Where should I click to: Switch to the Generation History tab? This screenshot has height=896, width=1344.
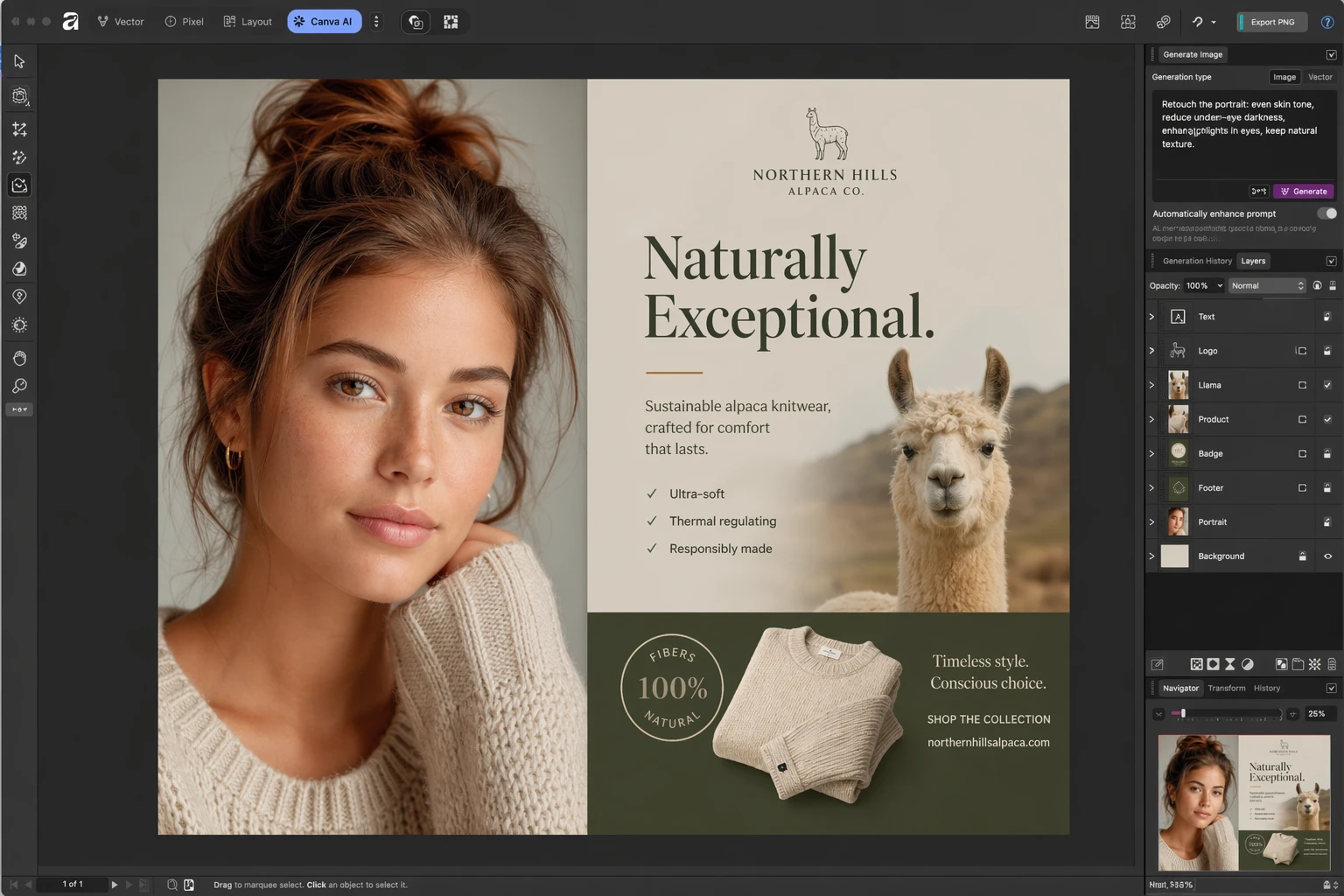pos(1196,261)
